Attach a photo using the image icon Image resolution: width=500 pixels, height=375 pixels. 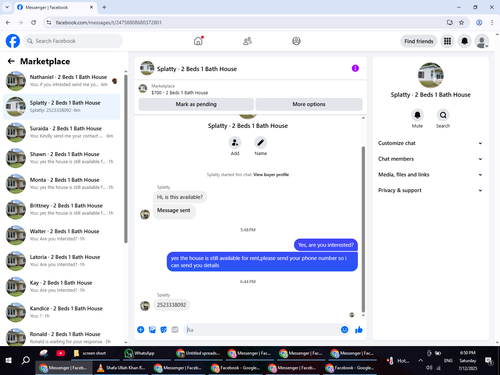(x=152, y=330)
